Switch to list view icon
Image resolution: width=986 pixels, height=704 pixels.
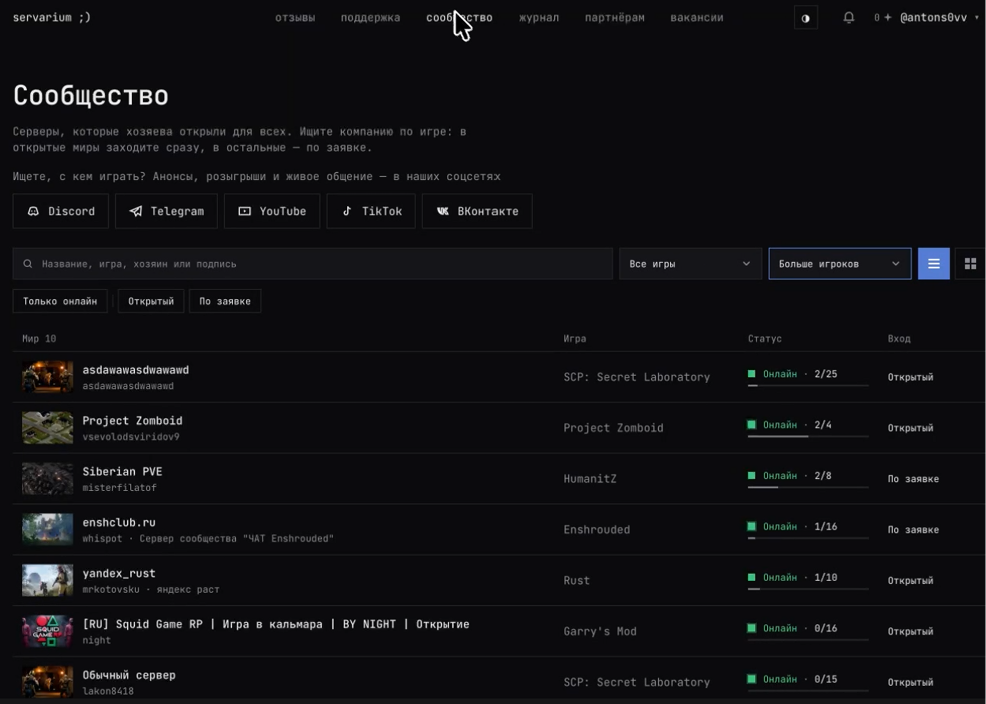point(933,264)
